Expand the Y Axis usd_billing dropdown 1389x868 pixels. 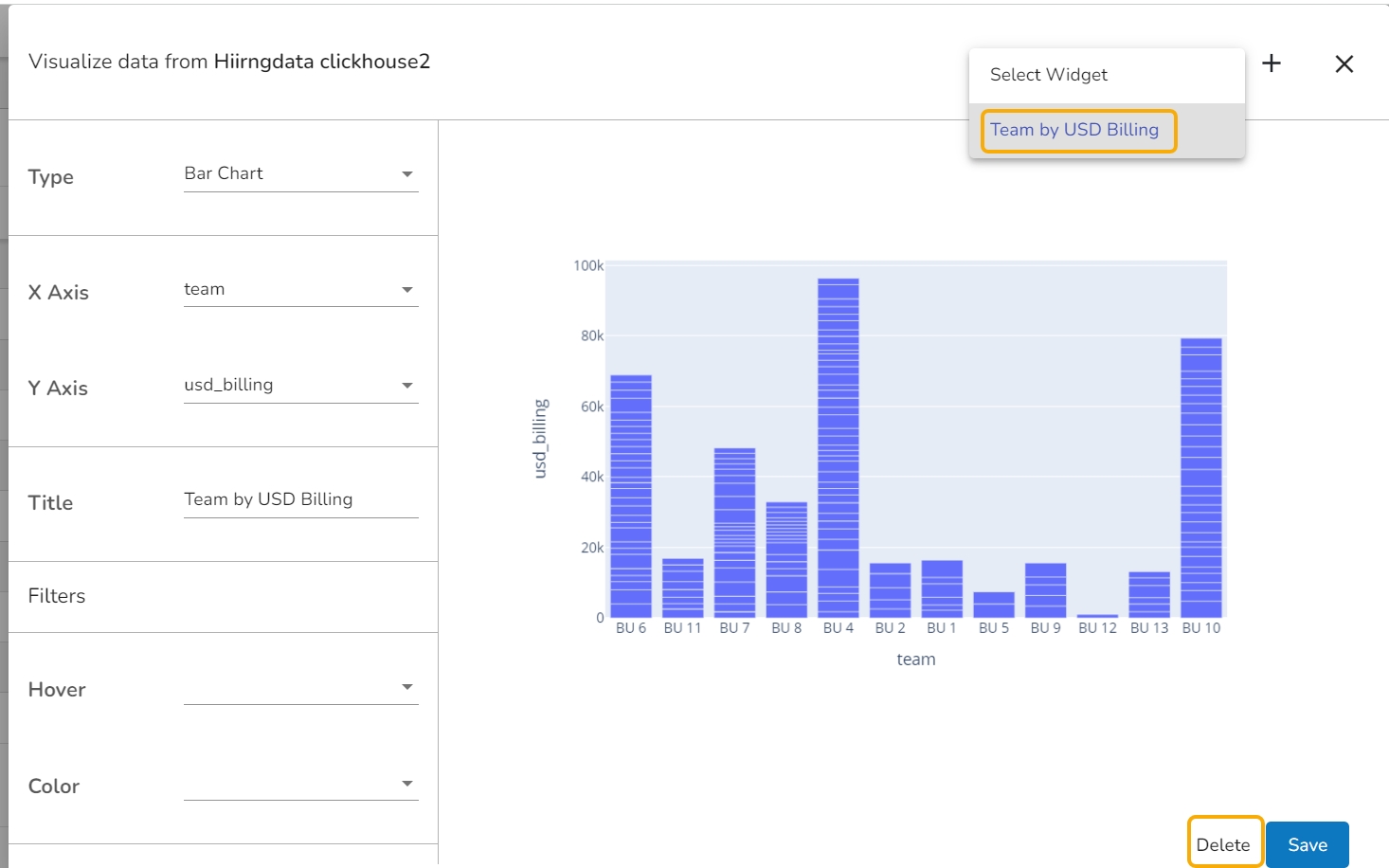pos(300,386)
